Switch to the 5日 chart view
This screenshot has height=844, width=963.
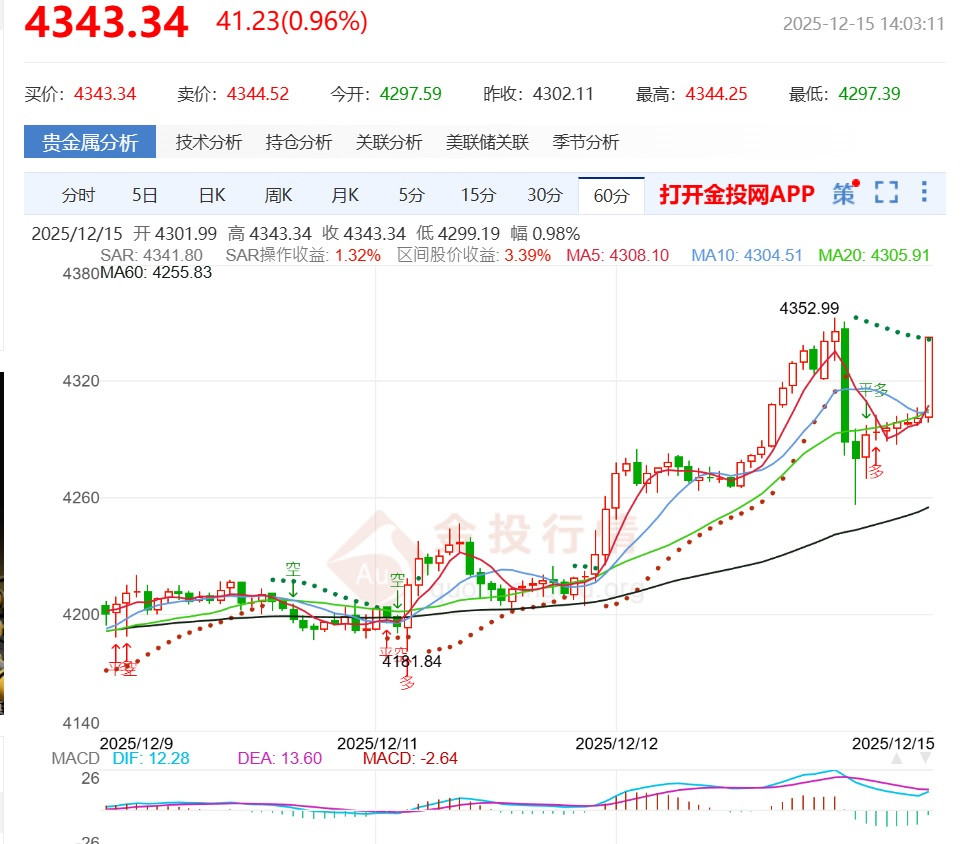click(x=145, y=195)
